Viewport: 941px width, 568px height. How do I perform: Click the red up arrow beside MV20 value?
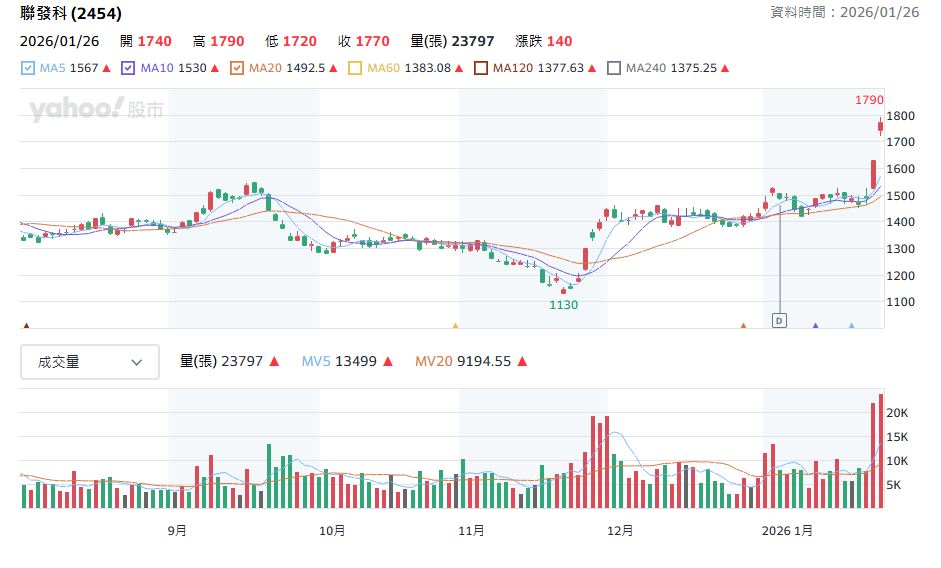click(x=522, y=362)
